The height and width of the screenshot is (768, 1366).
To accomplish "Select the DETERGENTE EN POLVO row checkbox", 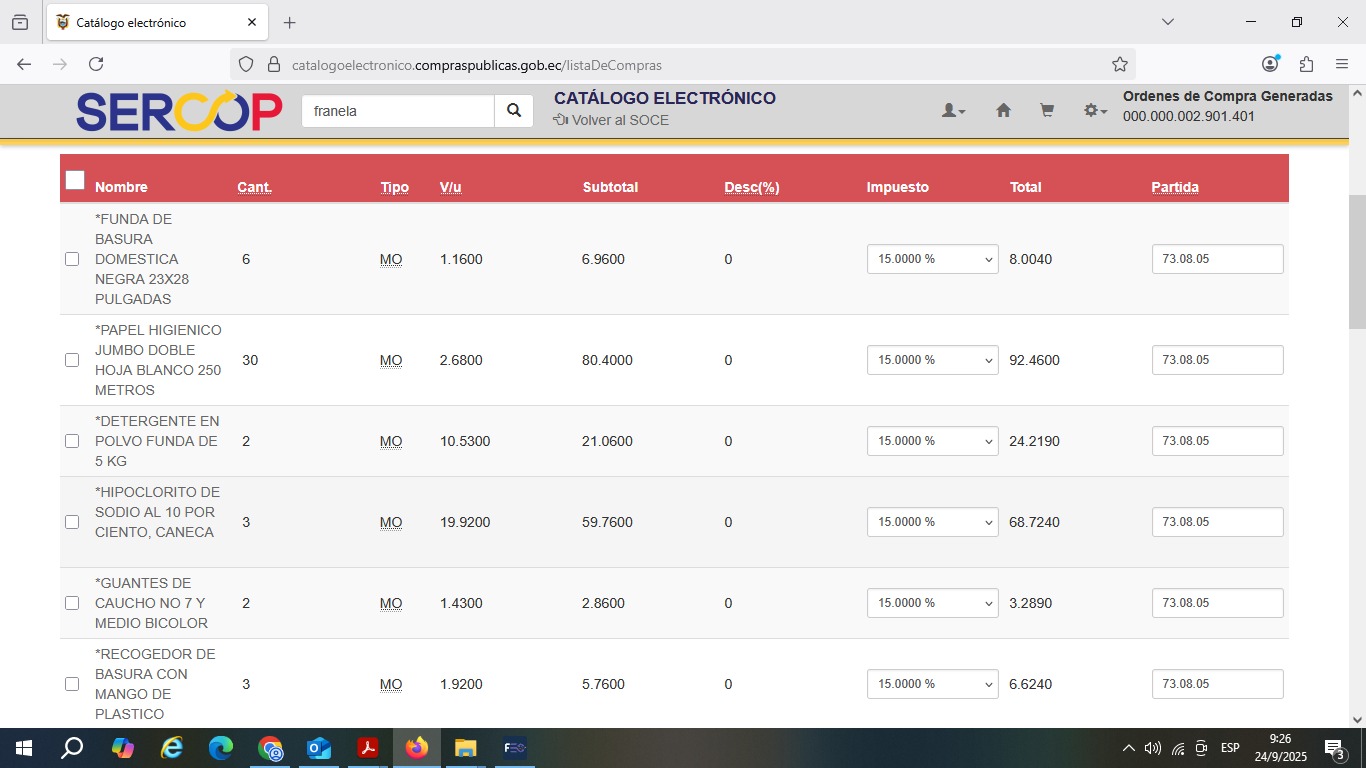I will (x=72, y=441).
